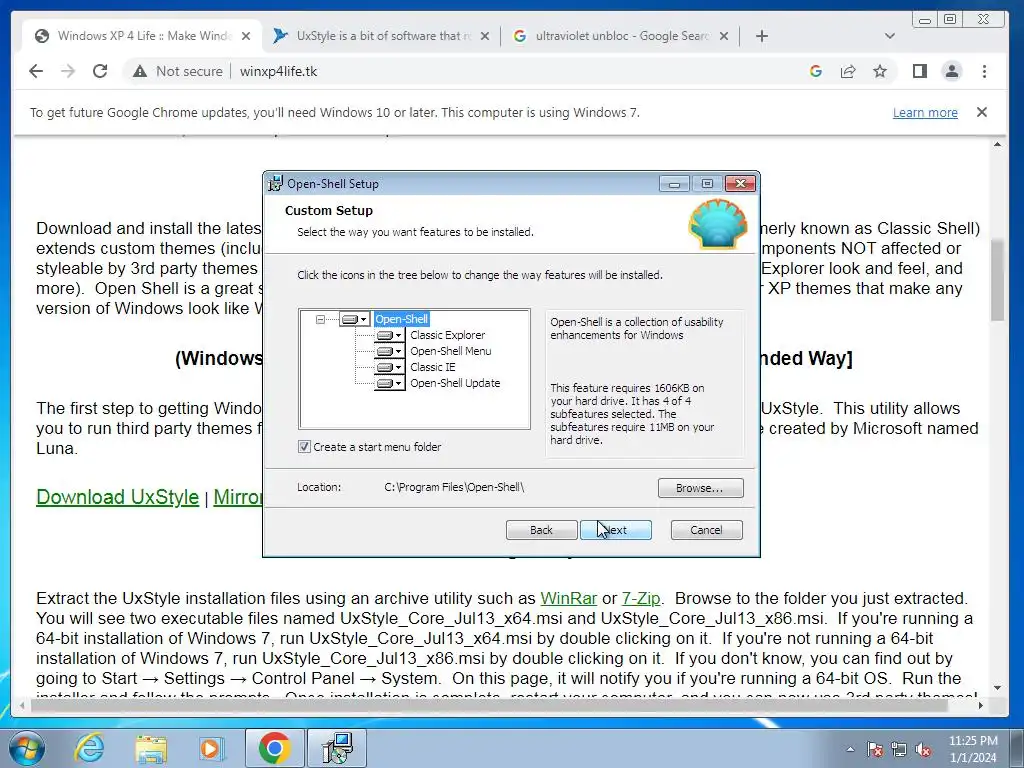
Task: Open the Chrome side panel icon
Action: point(920,71)
